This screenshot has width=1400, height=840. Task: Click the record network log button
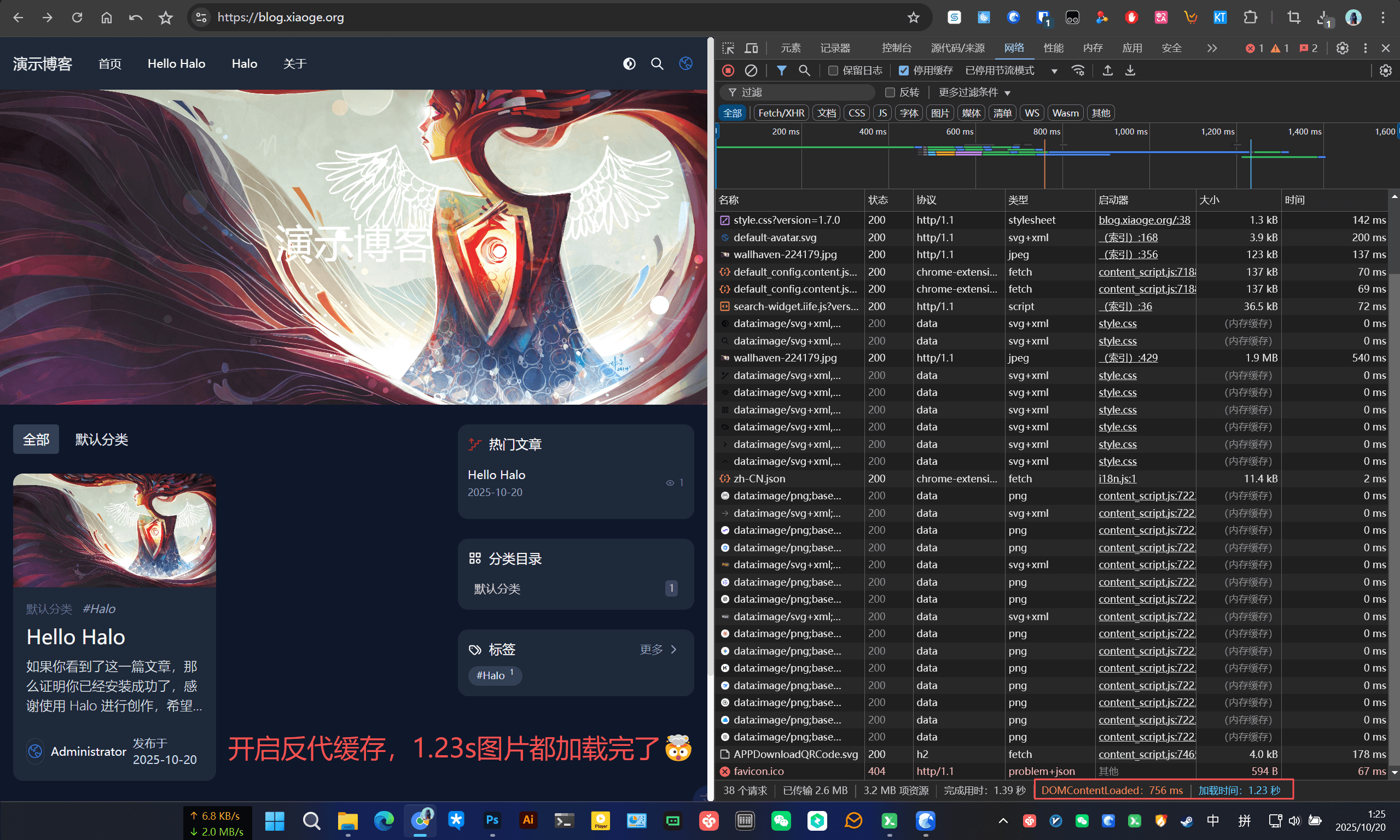(x=728, y=71)
